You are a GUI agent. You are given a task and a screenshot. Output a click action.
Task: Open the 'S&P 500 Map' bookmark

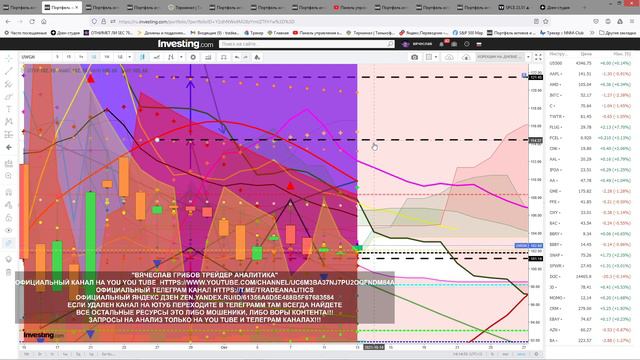coord(468,33)
